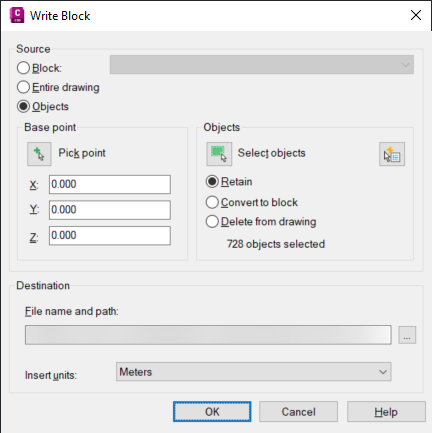Open Help for Write Block
Screen dimensions: 432x433
(386, 412)
